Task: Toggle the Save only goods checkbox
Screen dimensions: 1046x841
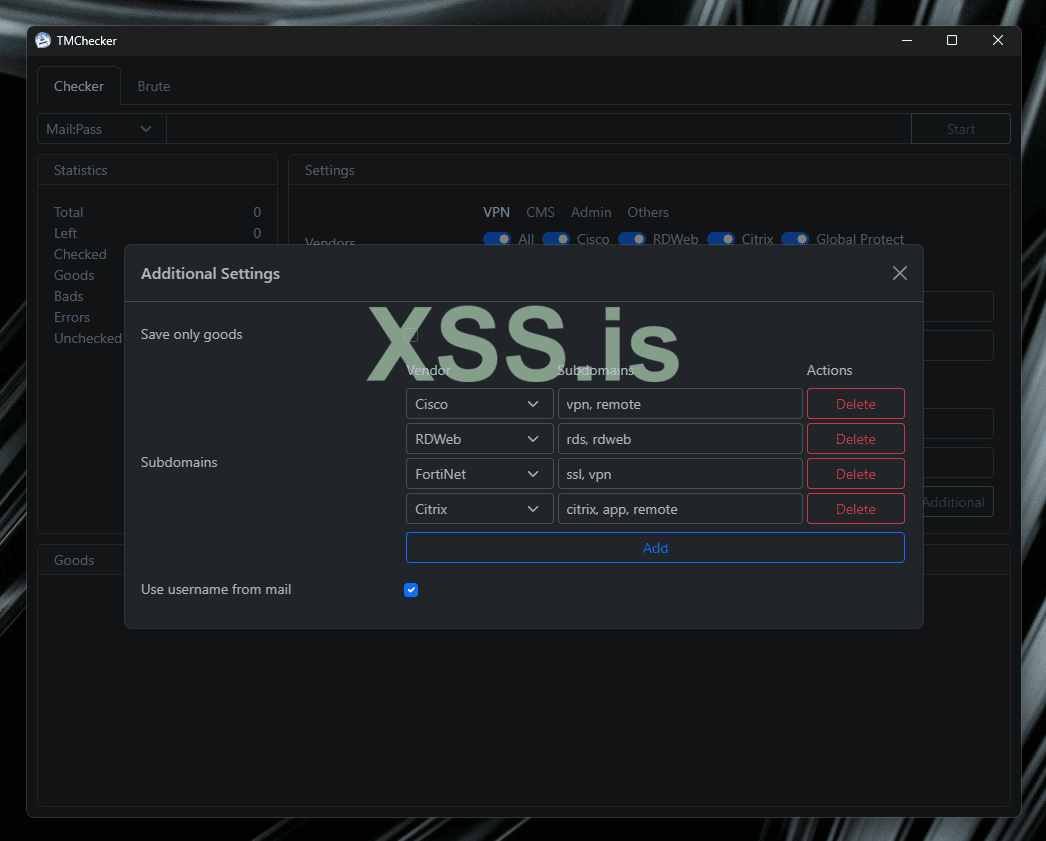Action: pyautogui.click(x=411, y=335)
